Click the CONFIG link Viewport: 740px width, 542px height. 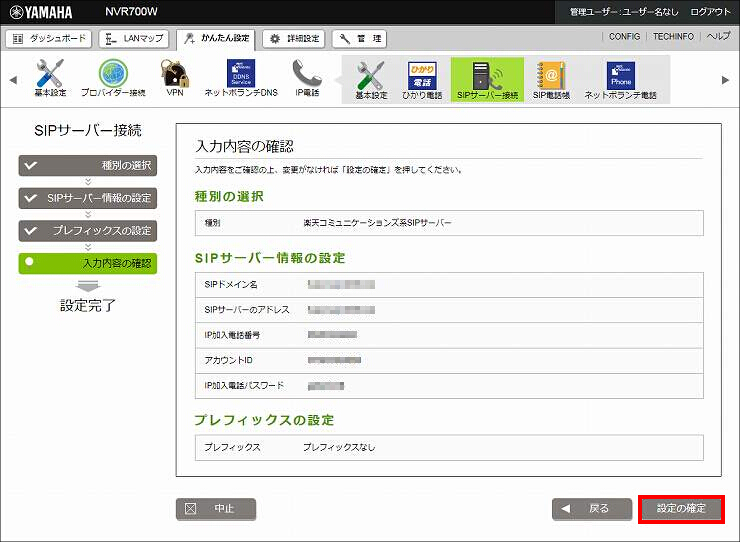coord(624,36)
